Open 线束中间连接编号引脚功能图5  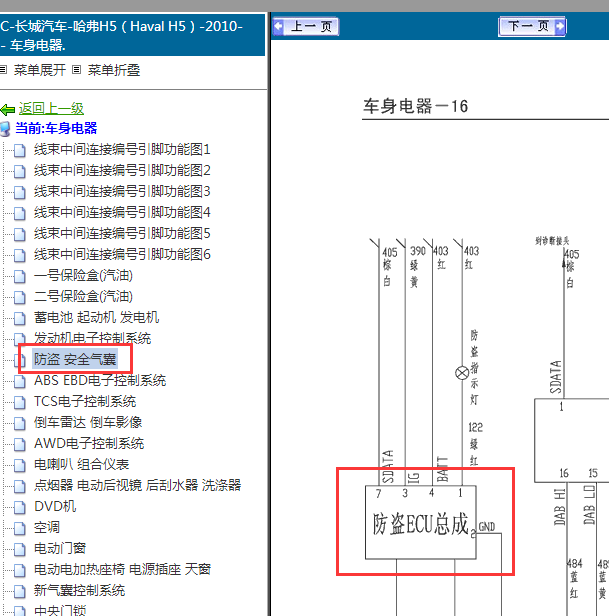[122, 233]
